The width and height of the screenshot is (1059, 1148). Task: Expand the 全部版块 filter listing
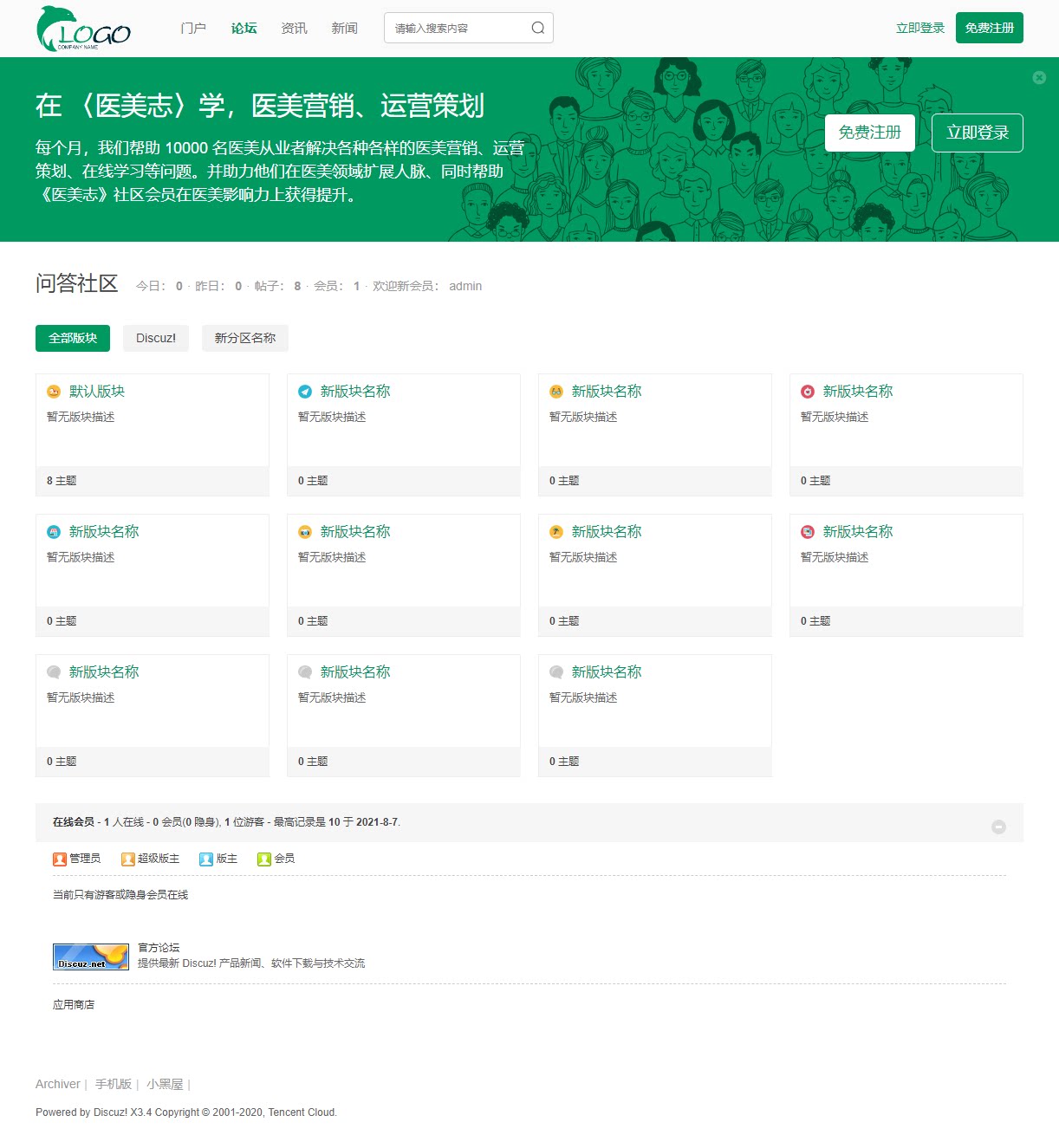point(72,338)
